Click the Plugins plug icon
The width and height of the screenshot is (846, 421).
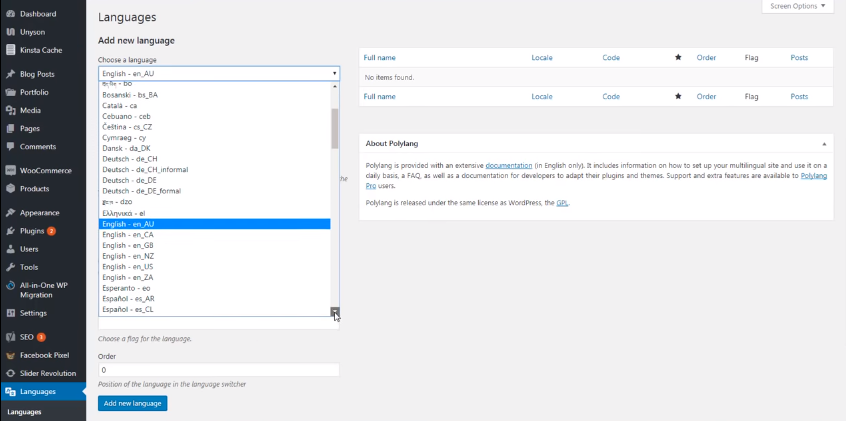click(x=10, y=231)
